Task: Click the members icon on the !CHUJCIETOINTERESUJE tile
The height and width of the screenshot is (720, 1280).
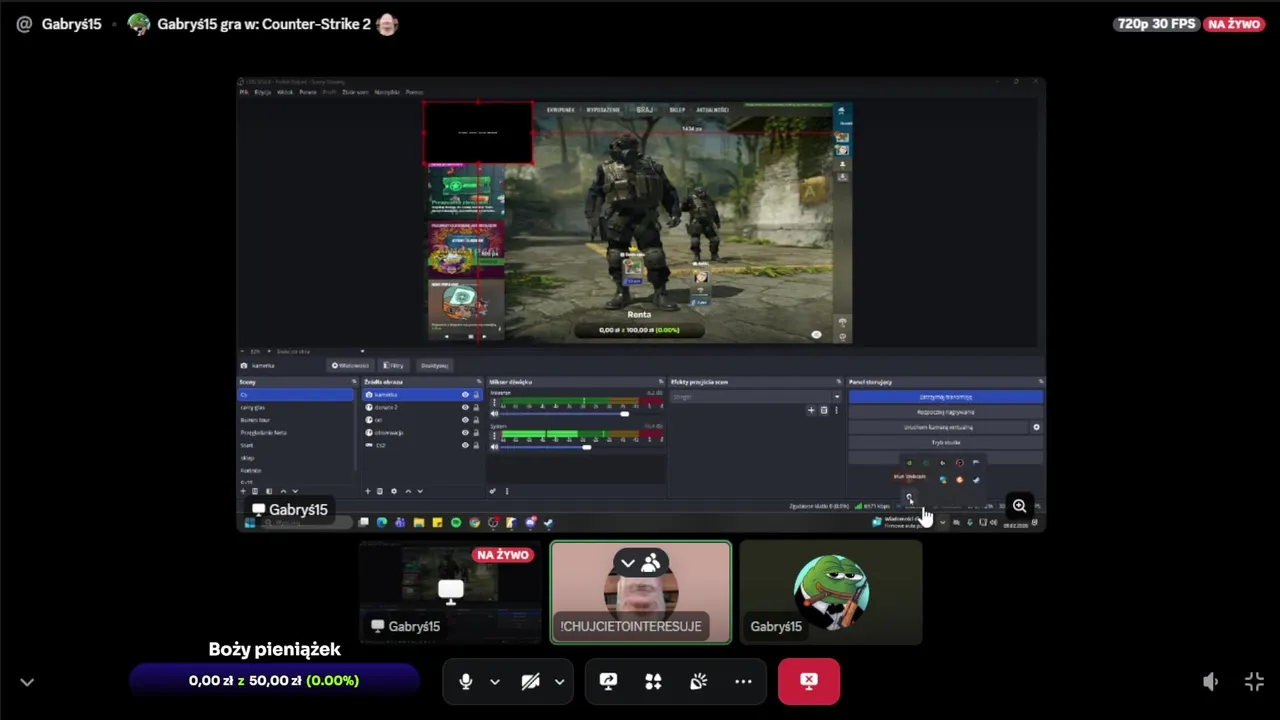Action: click(x=651, y=563)
